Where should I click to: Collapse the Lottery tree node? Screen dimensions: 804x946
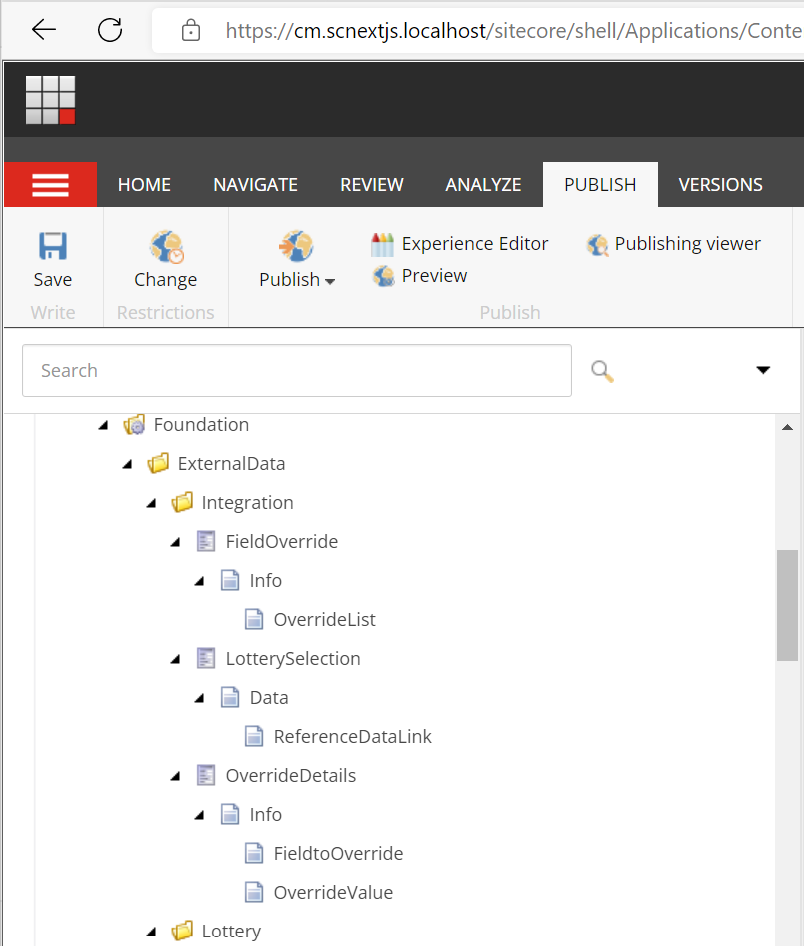(x=151, y=932)
